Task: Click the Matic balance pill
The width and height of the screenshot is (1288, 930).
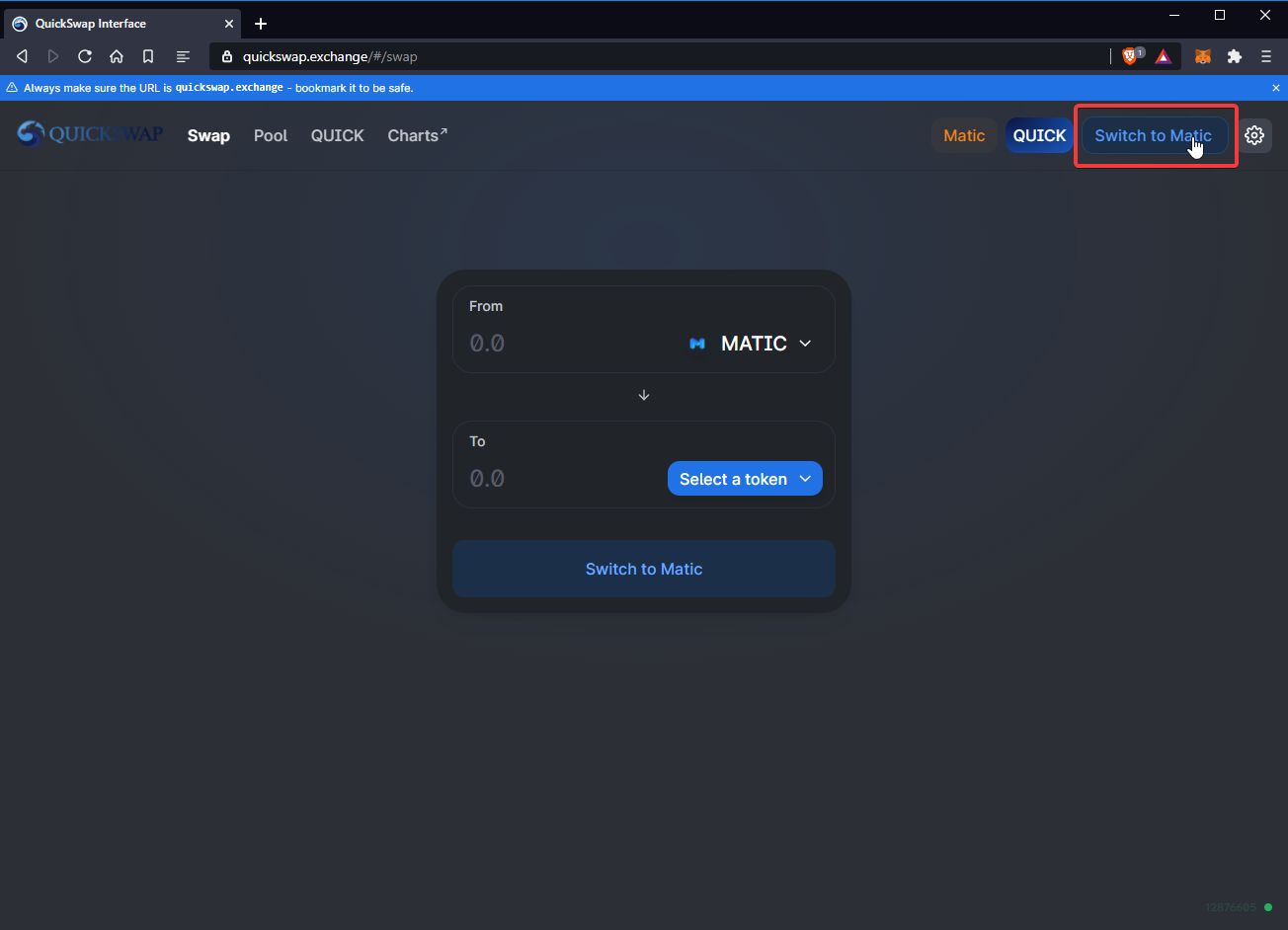Action: tap(964, 135)
